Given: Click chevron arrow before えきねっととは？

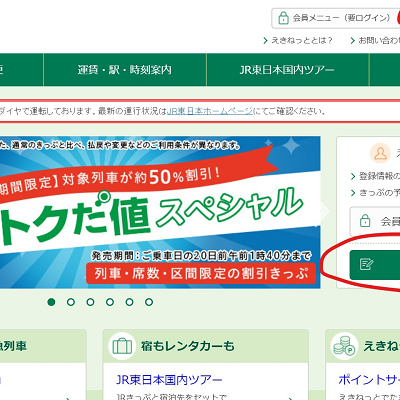Looking at the screenshot, I should coord(265,41).
